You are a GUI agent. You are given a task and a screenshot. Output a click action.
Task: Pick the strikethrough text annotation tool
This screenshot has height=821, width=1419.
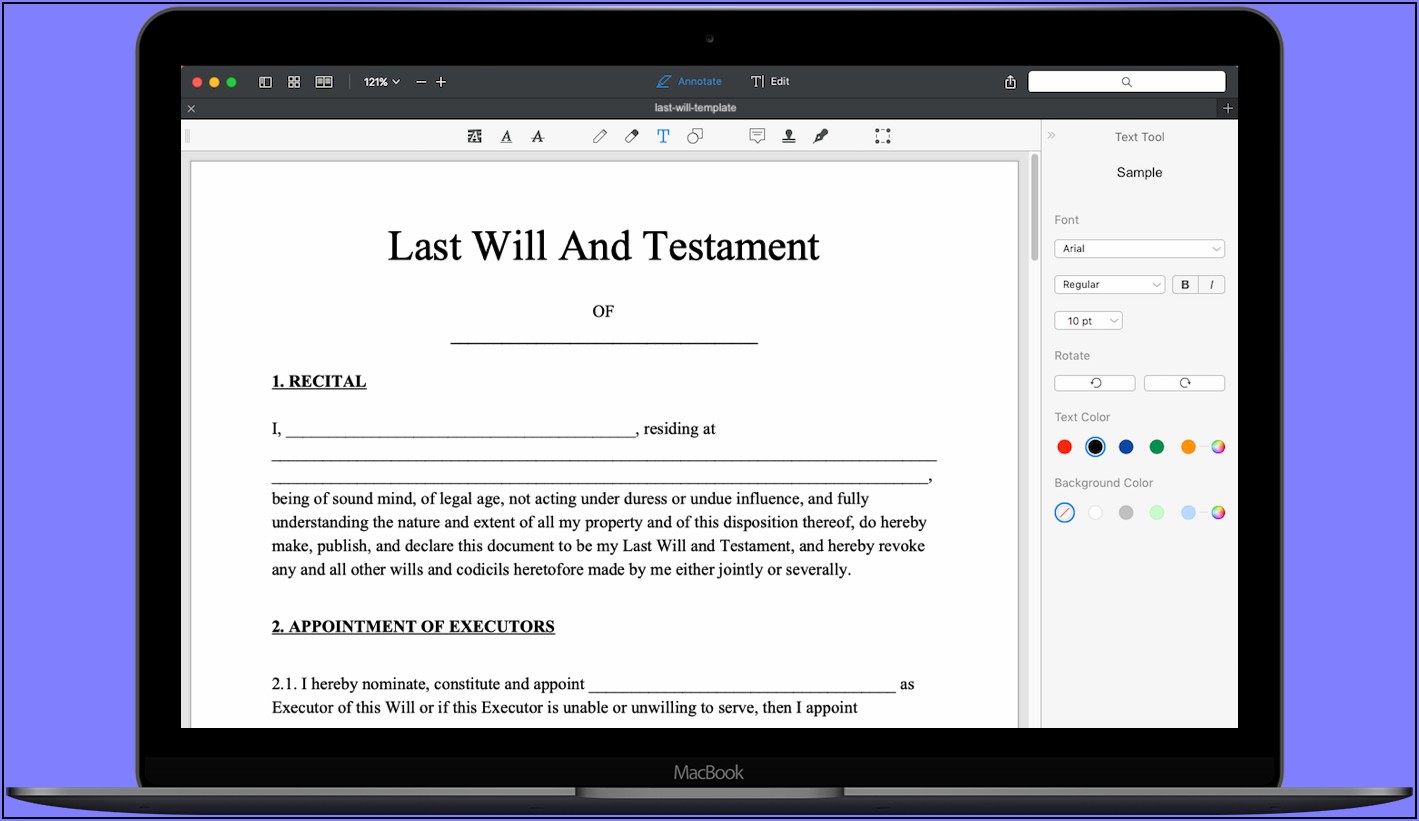tap(538, 137)
